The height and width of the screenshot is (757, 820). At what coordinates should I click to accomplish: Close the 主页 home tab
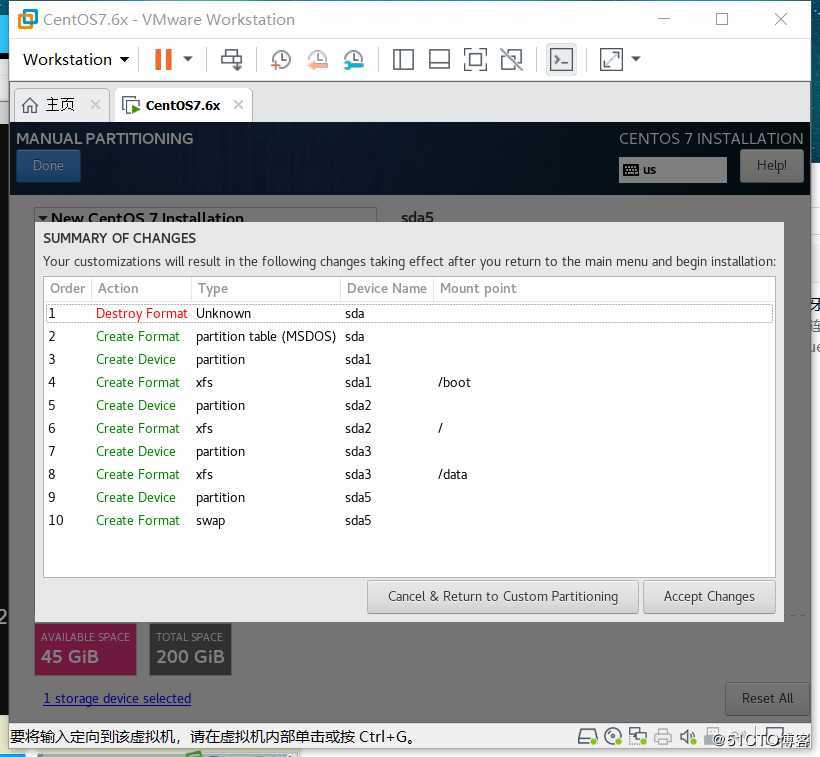[x=95, y=105]
